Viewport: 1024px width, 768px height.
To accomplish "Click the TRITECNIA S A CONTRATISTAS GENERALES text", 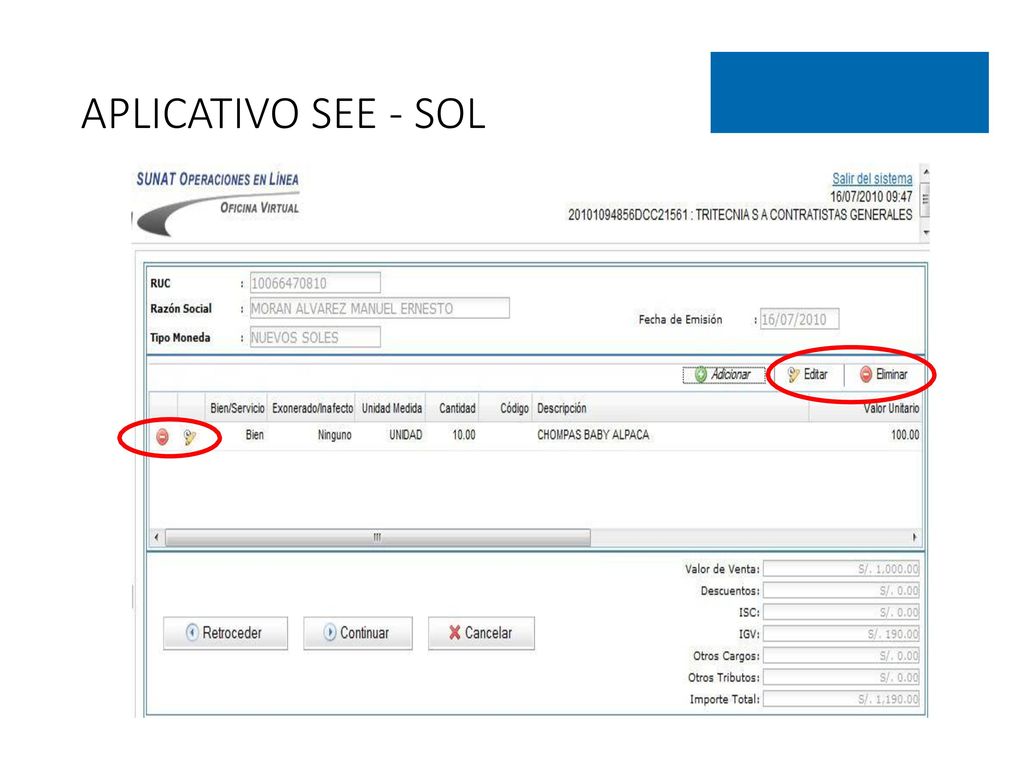I will coord(803,215).
